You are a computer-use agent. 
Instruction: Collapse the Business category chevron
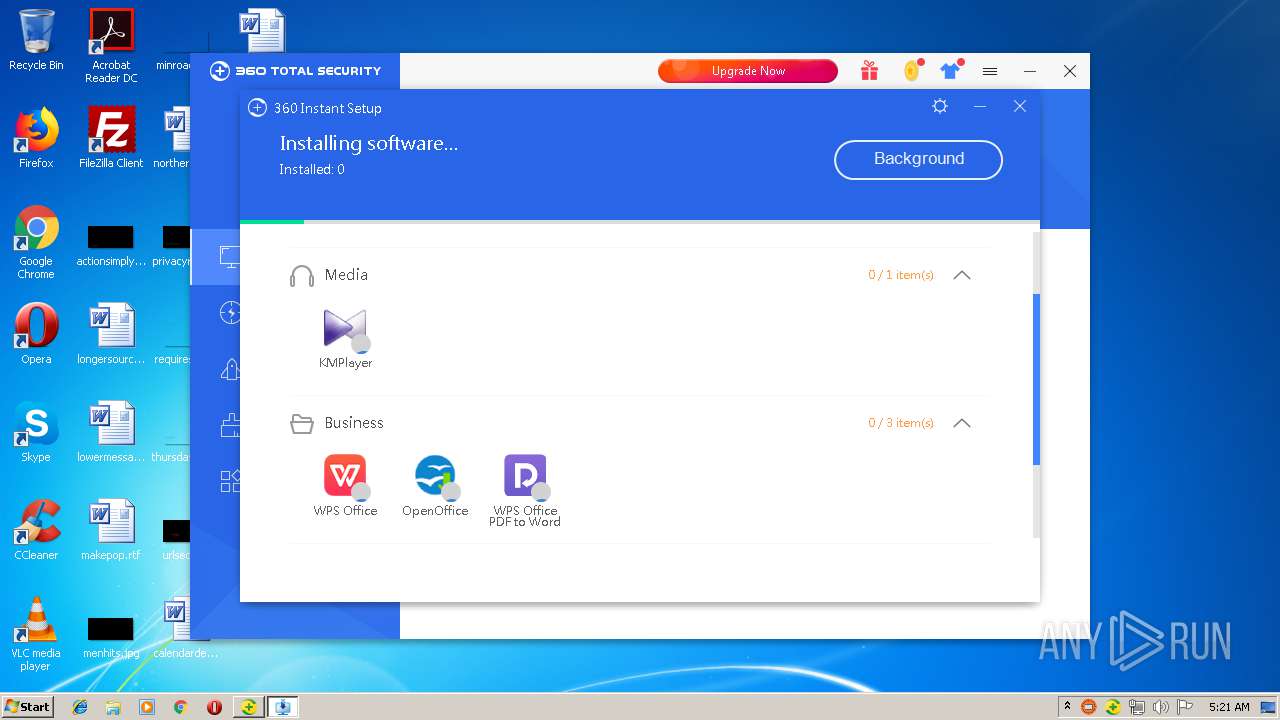click(x=962, y=423)
